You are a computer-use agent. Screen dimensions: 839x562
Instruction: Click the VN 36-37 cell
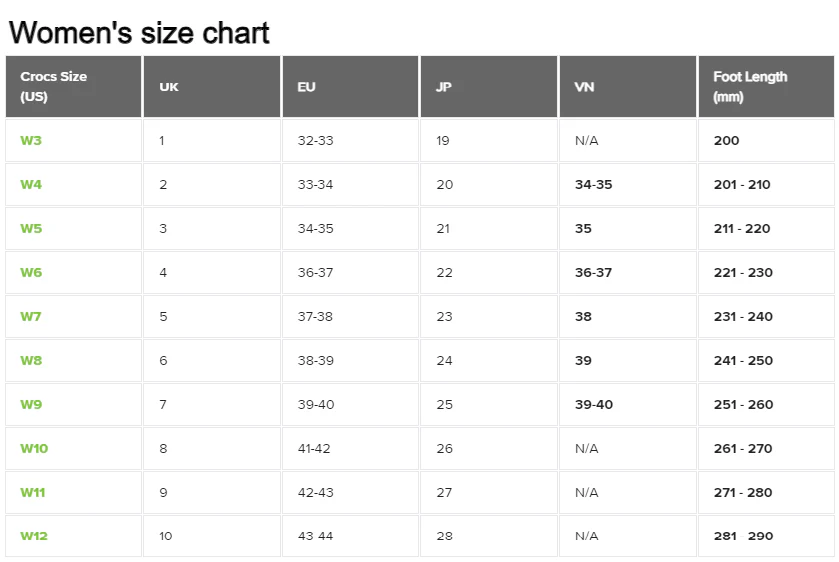(593, 273)
